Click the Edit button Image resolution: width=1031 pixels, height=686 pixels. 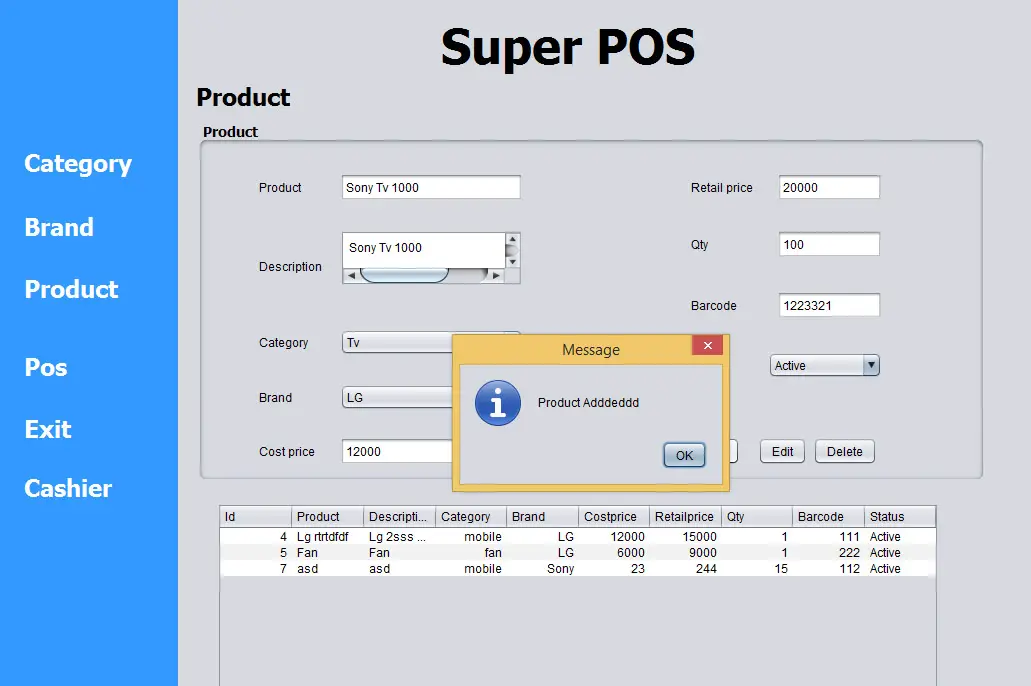pyautogui.click(x=782, y=451)
